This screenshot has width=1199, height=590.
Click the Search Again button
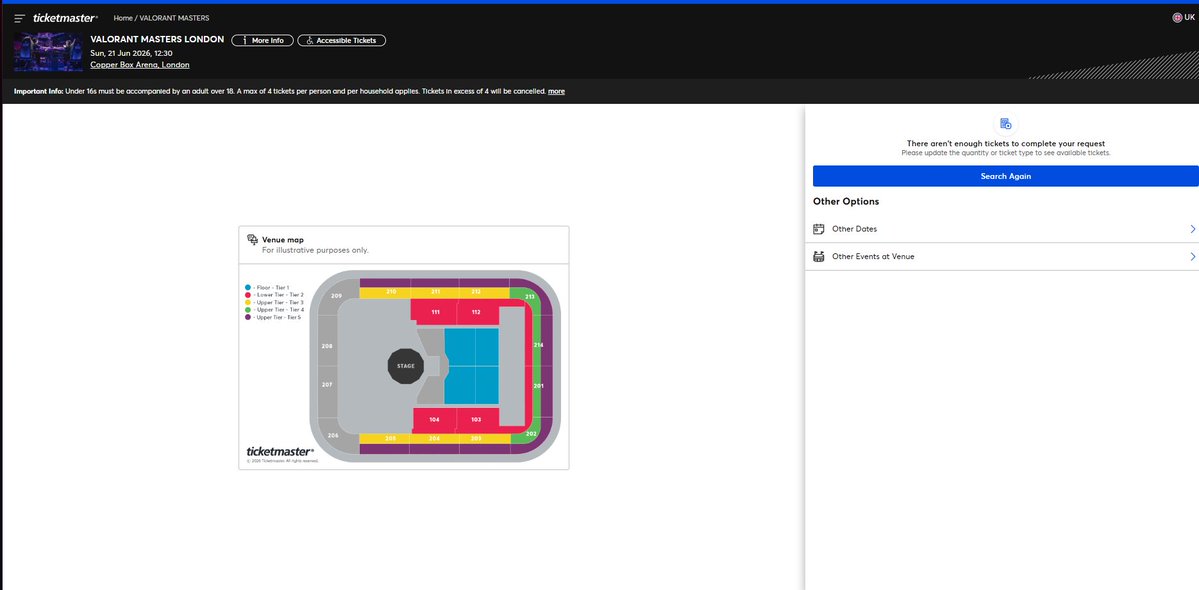click(1006, 176)
